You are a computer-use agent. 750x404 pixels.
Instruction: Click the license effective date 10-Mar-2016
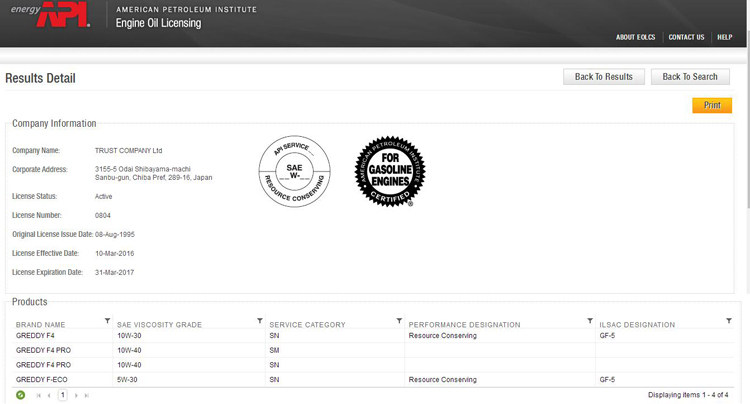pyautogui.click(x=114, y=253)
